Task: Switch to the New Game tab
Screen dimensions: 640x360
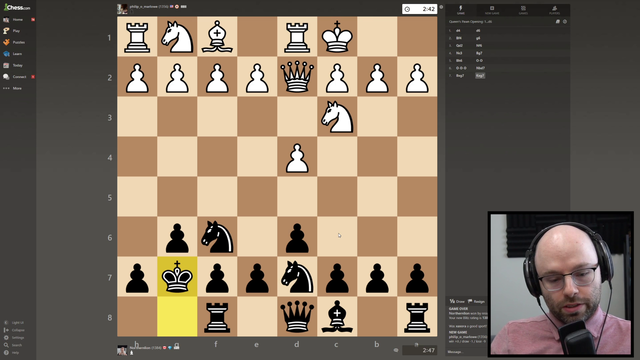Action: 492,10
